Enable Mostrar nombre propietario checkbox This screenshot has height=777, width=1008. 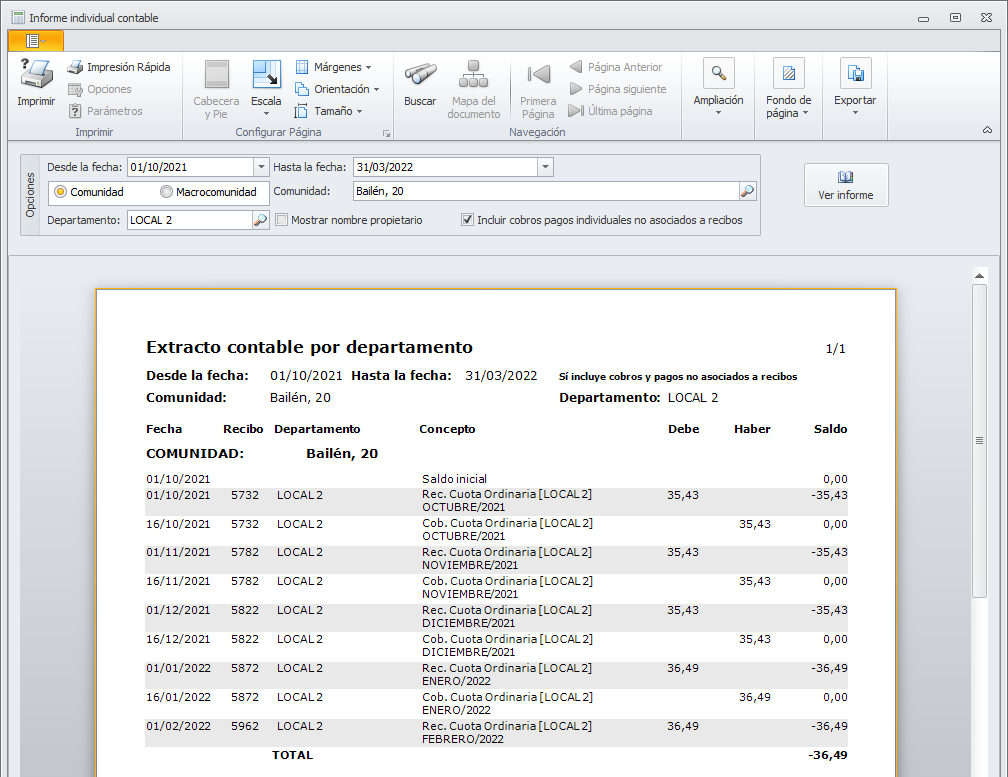pos(282,220)
